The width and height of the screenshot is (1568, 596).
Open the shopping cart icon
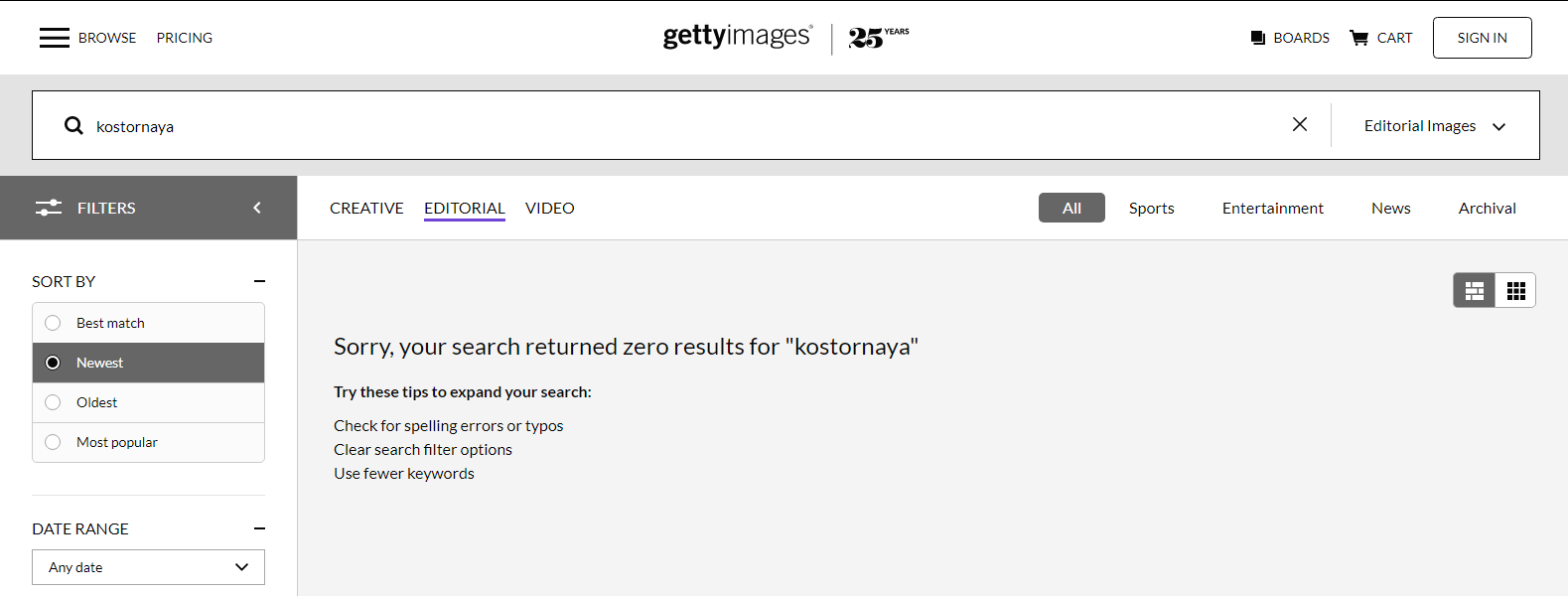click(1358, 38)
